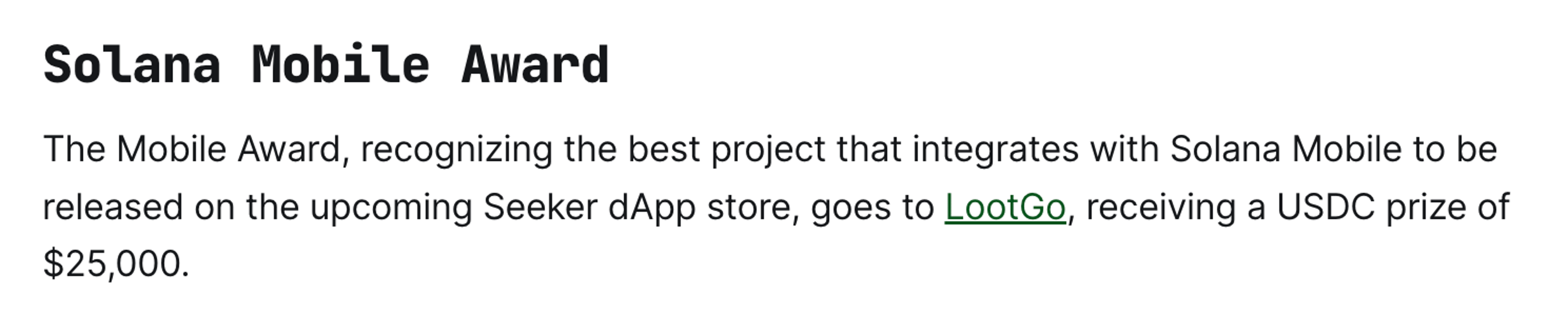Click the word dApp in the paragraph
The height and width of the screenshot is (333, 1568).
pos(652,209)
